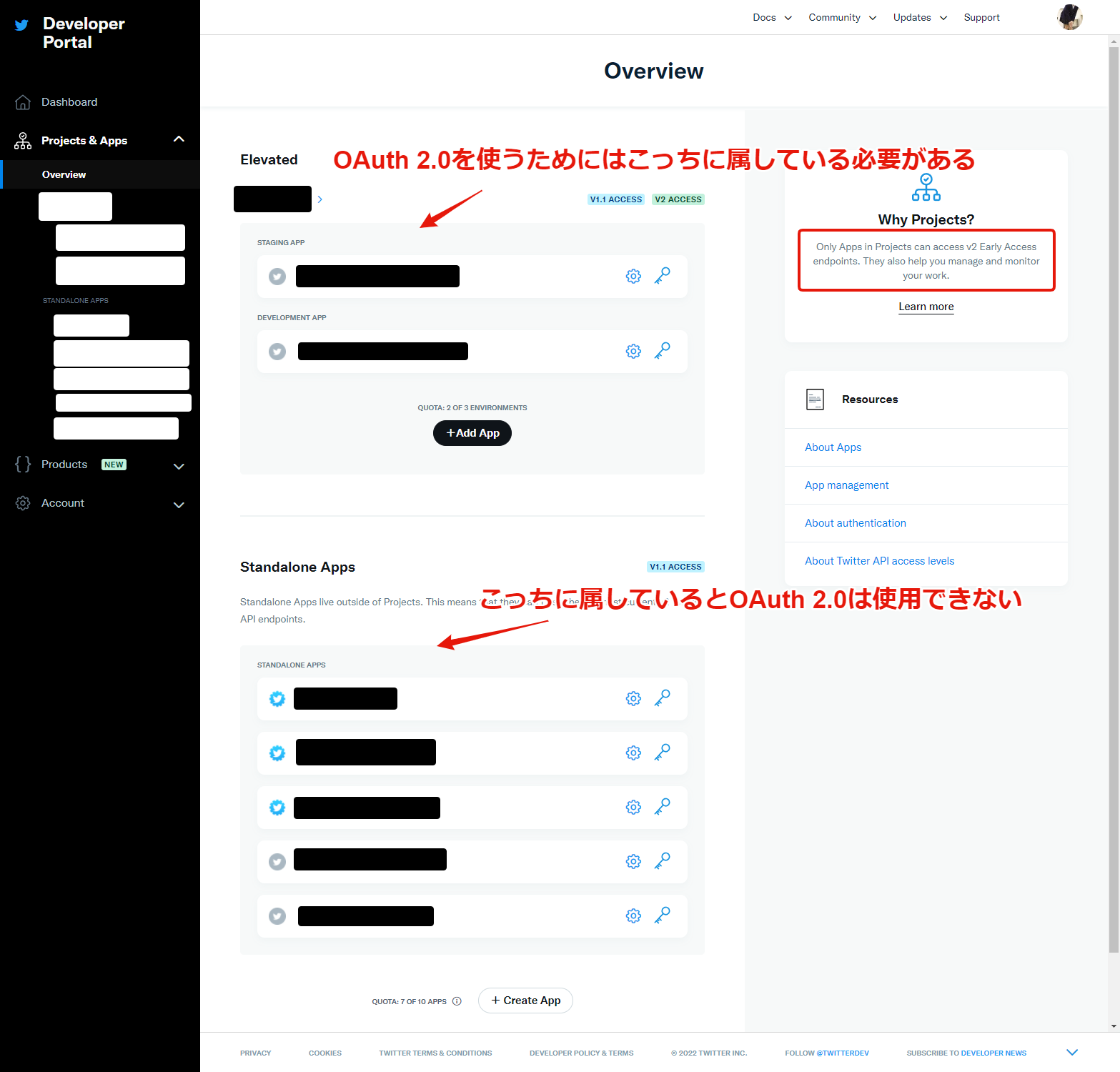1120x1072 pixels.
Task: Select Projects & Apps in the sidebar
Action: [x=84, y=141]
